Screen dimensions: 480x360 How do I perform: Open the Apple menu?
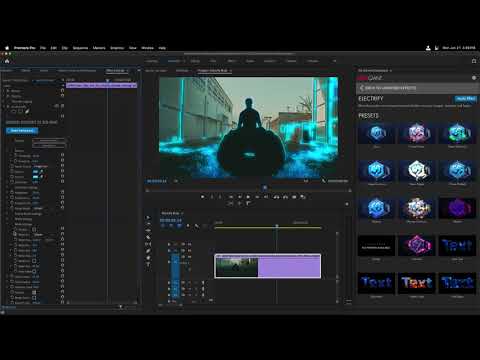[x=7, y=48]
